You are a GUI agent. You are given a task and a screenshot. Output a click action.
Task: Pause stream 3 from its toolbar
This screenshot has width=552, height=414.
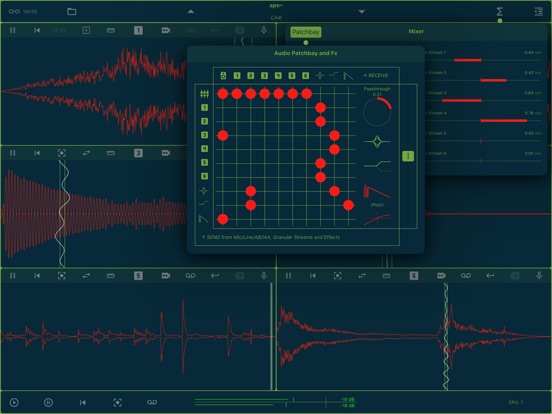pos(13,153)
